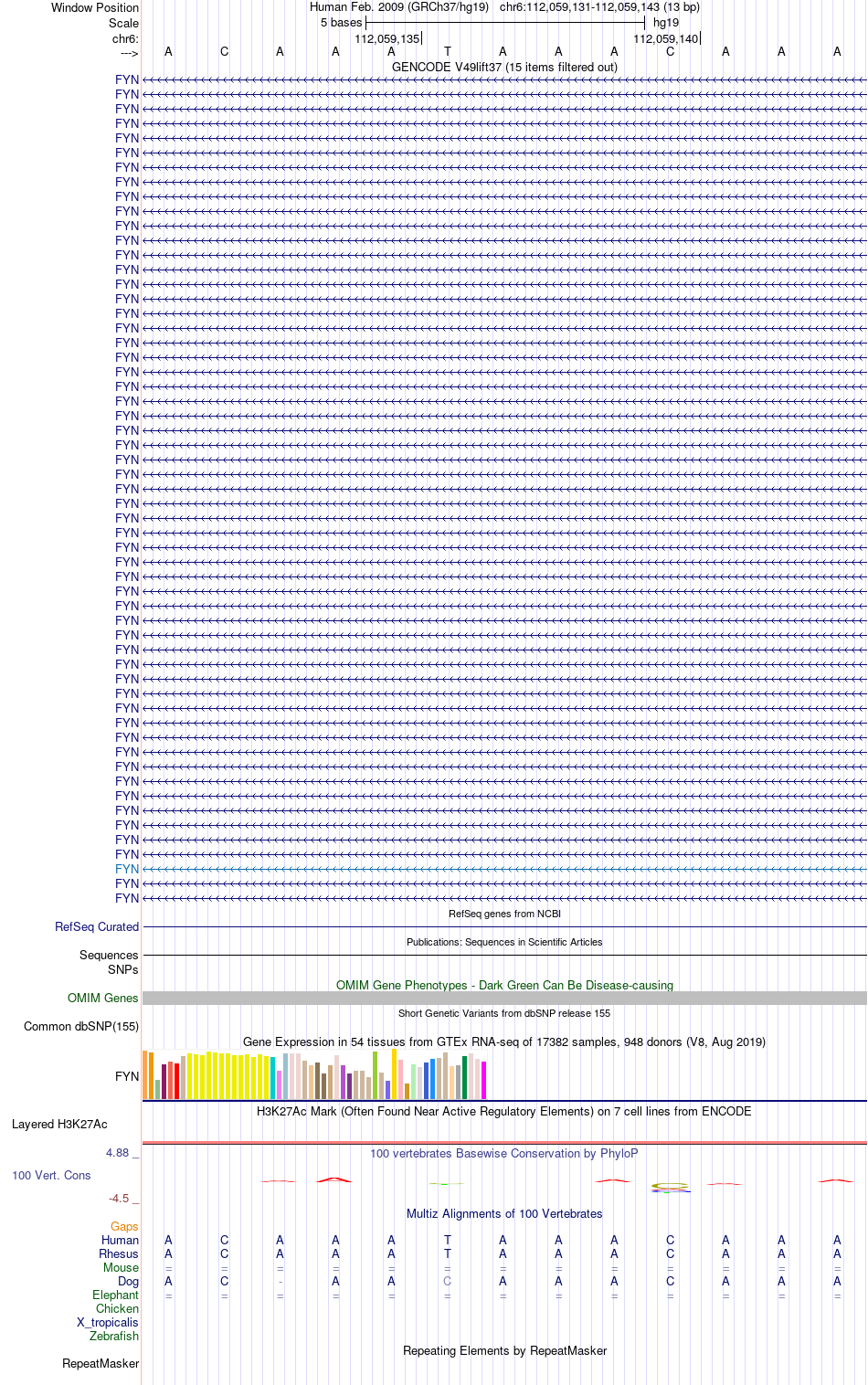Open the Common dbSNP(155) track label

81,1026
